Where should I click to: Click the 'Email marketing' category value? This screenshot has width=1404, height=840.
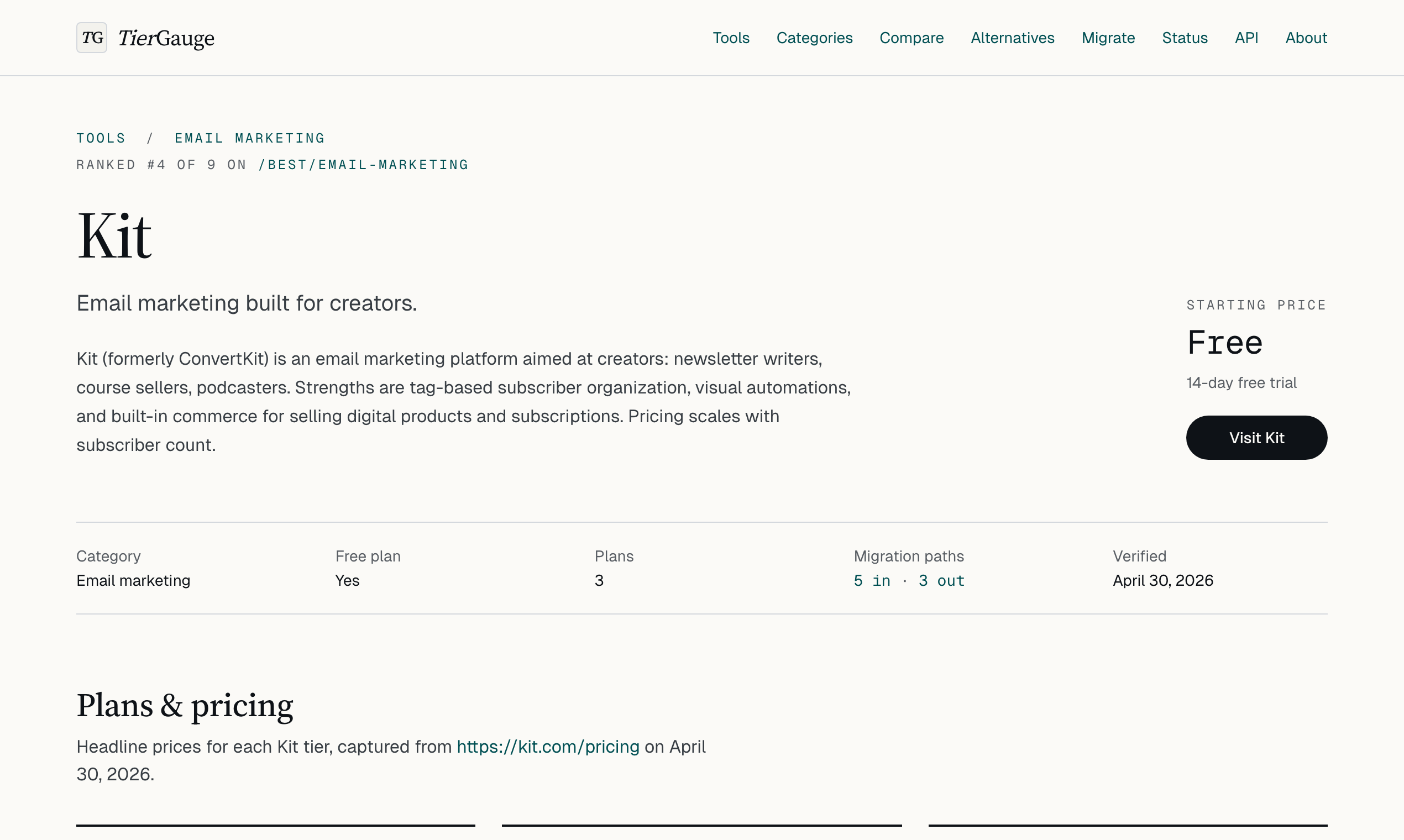click(x=133, y=581)
